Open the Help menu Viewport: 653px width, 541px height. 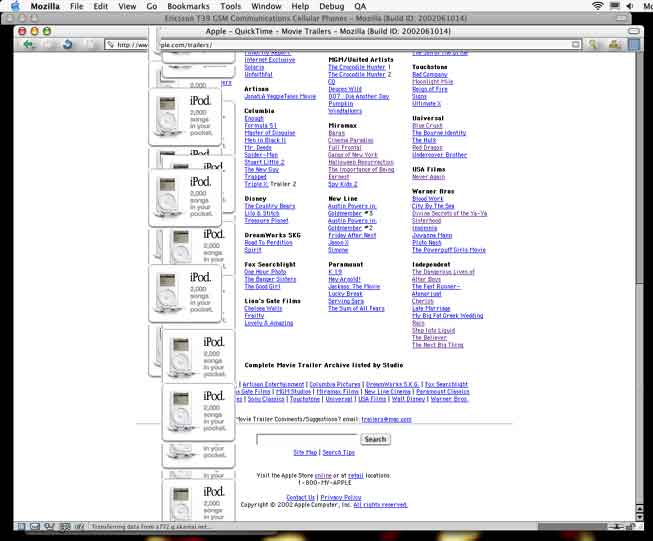(300, 6)
